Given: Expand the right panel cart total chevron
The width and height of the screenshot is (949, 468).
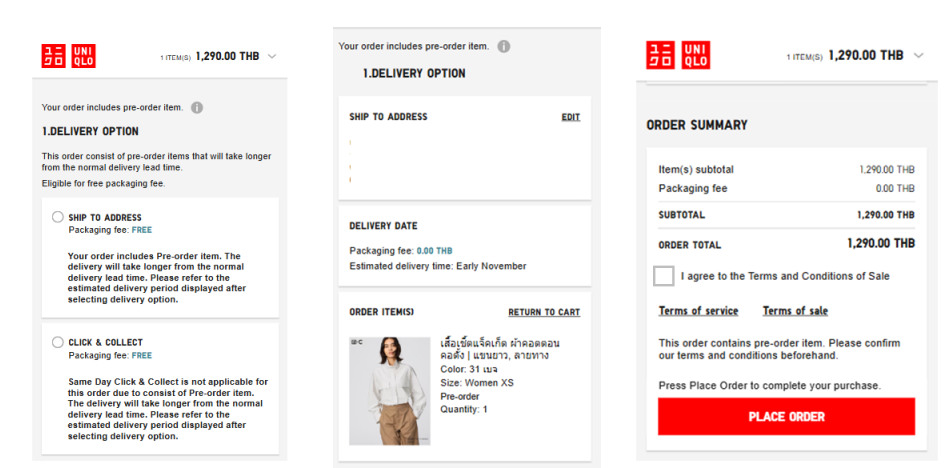Looking at the screenshot, I should coord(918,55).
